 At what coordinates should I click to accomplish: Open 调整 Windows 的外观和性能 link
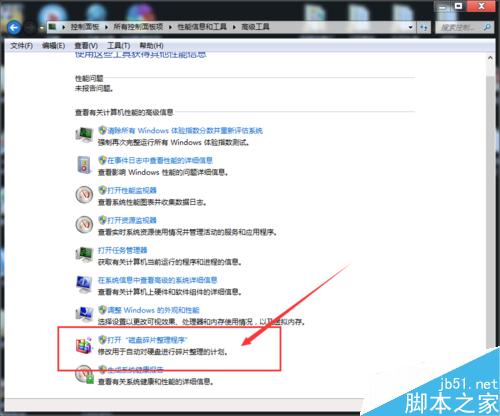coord(154,310)
